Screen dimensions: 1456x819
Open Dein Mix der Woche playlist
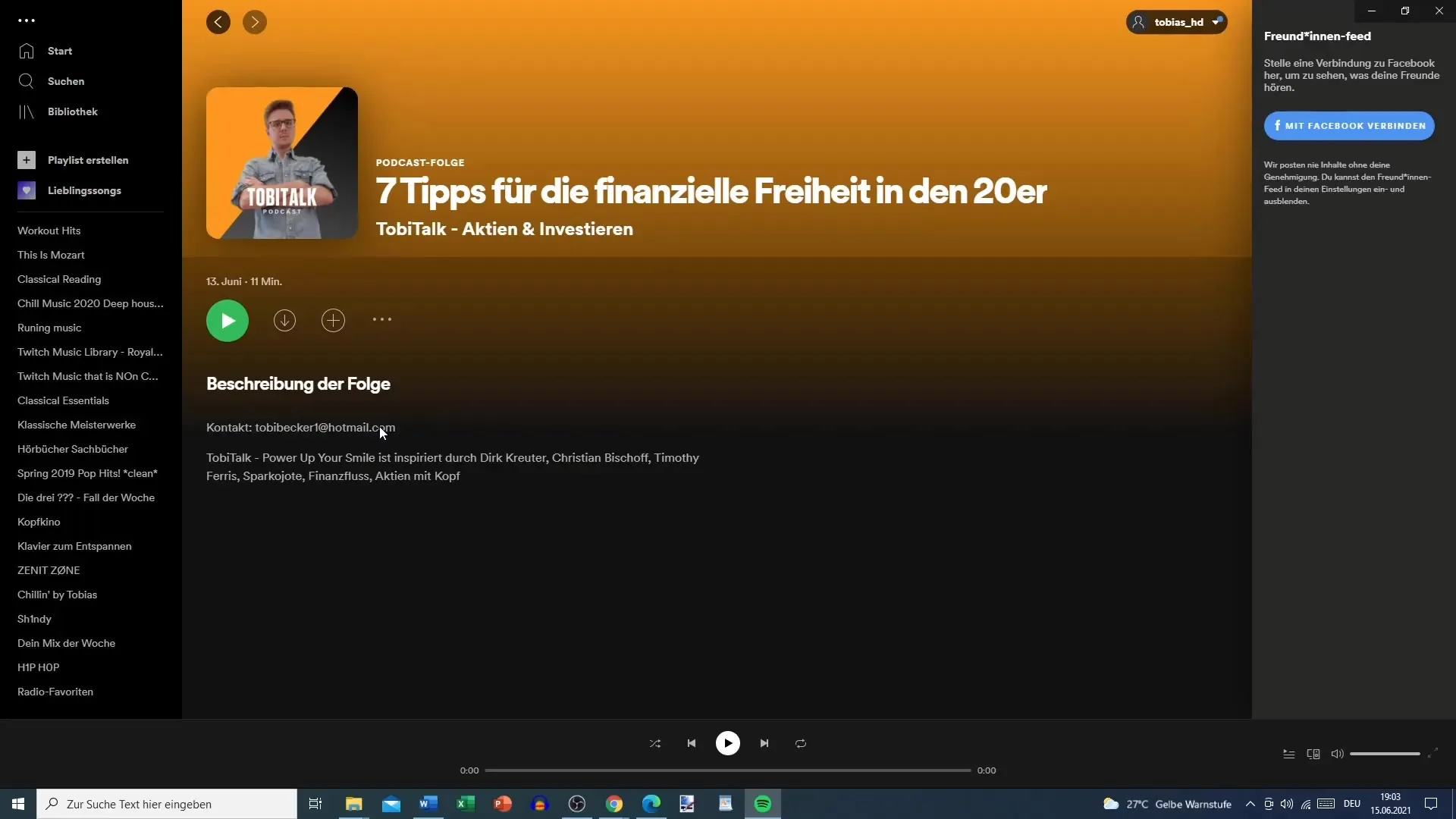pos(66,643)
